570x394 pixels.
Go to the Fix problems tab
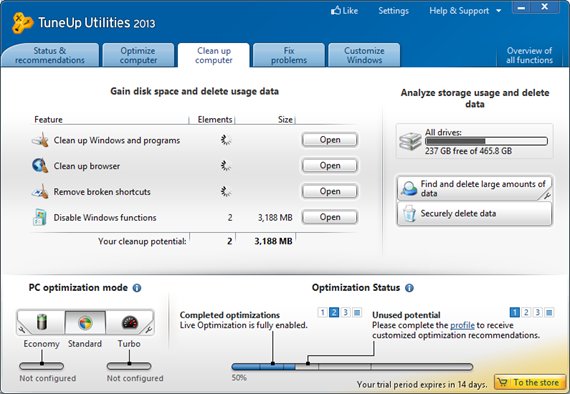click(289, 55)
